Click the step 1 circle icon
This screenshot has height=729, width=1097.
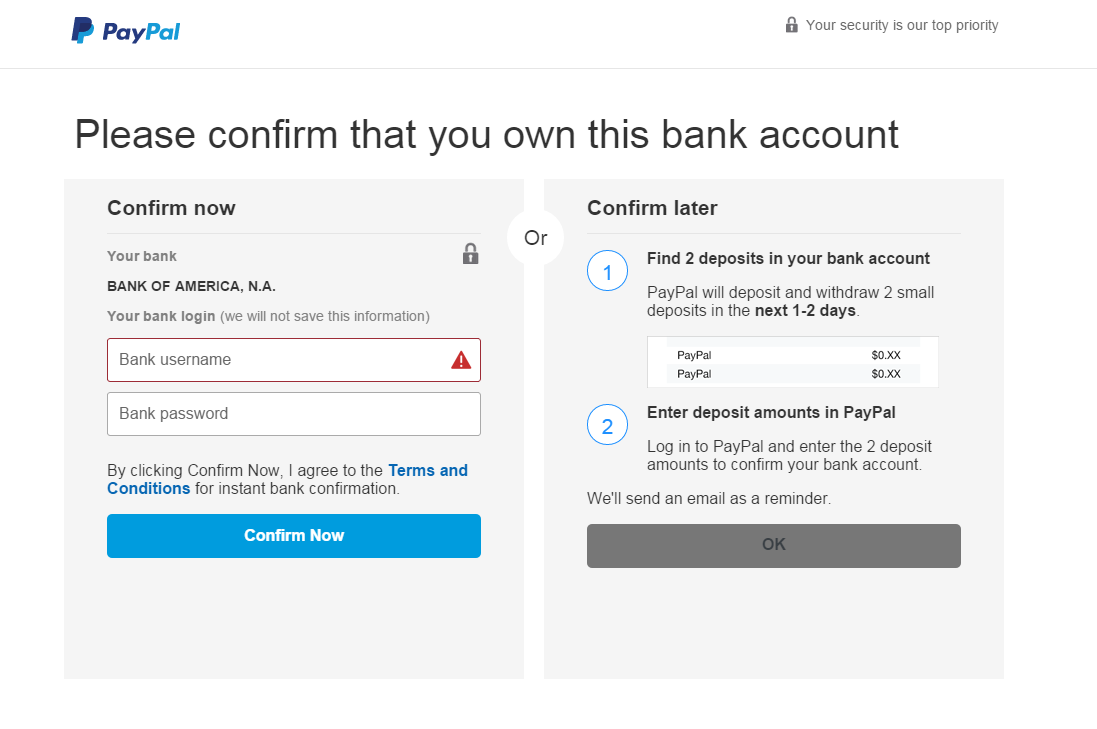(x=607, y=271)
